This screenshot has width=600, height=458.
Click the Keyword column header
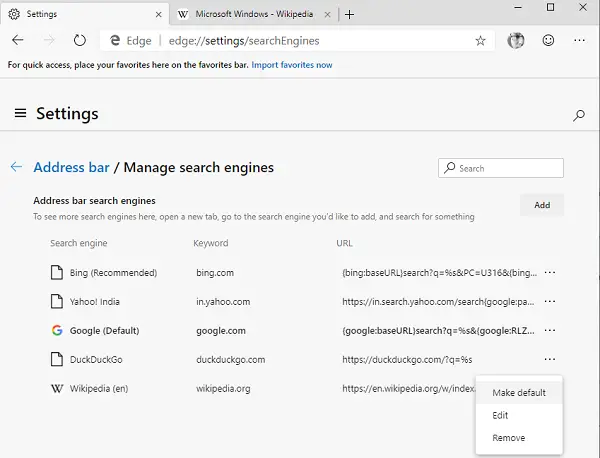click(210, 243)
